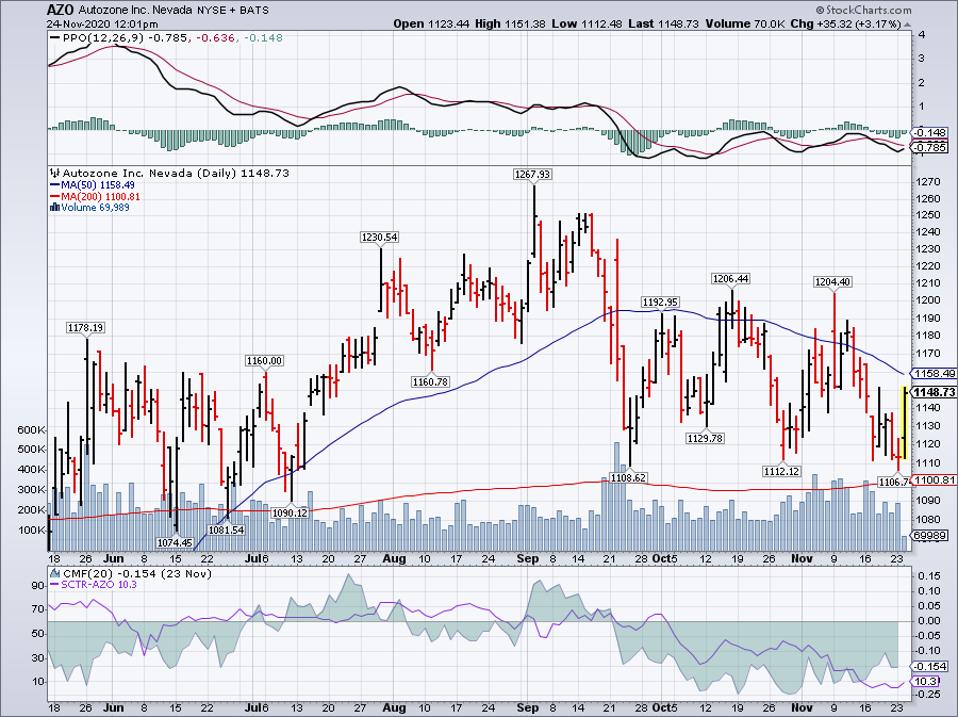Viewport: 958px width, 717px height.
Task: Click the 600K volume axis label
Action: [x=32, y=430]
